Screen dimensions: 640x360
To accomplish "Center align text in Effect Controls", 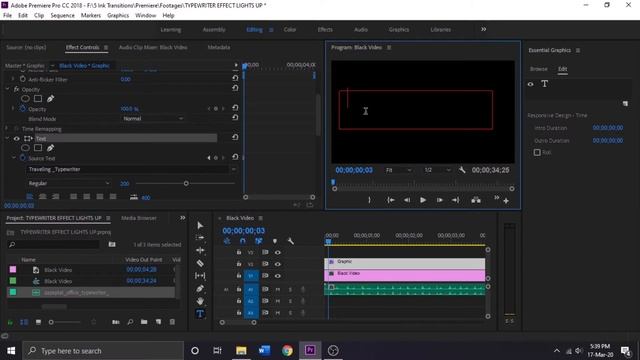I will 42,197.
